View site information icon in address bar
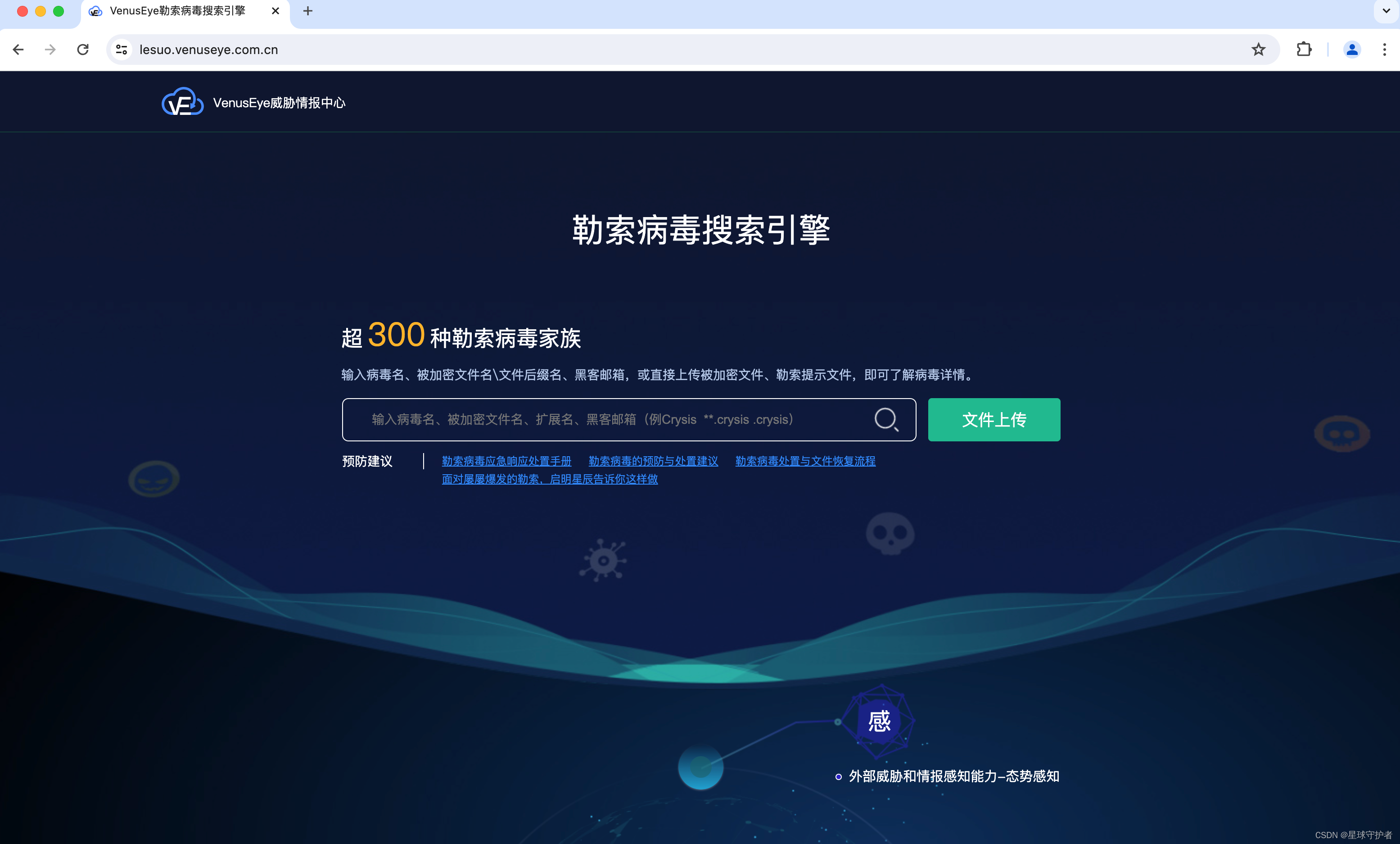This screenshot has height=844, width=1400. click(122, 50)
